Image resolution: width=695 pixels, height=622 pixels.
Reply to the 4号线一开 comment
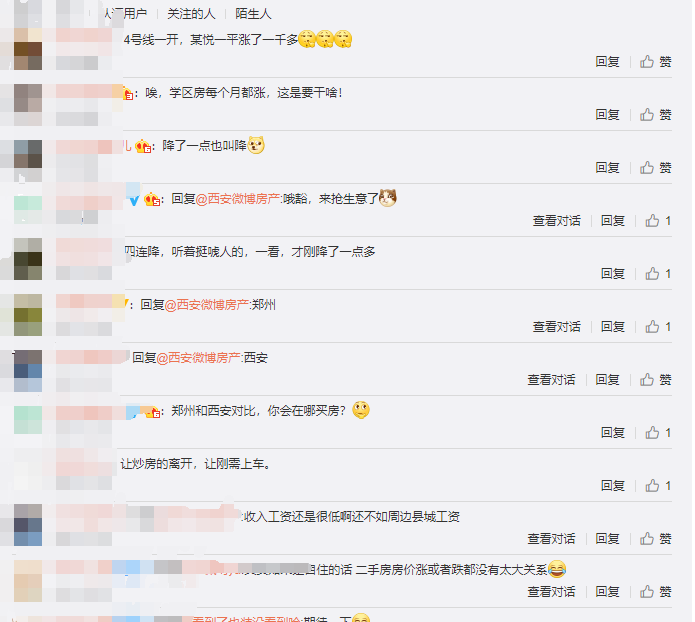pyautogui.click(x=607, y=62)
